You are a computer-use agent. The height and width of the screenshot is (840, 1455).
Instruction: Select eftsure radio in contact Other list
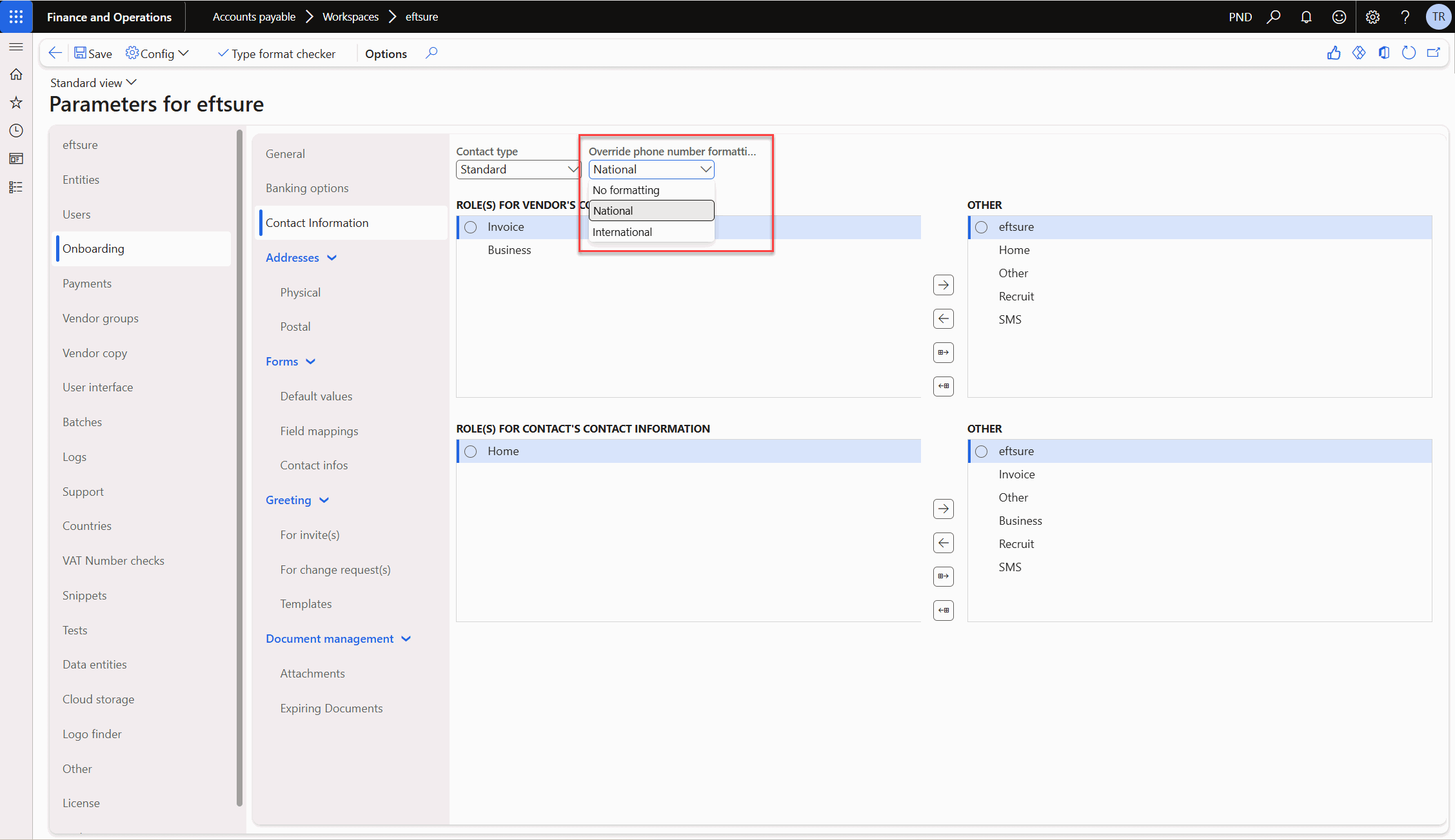982,451
